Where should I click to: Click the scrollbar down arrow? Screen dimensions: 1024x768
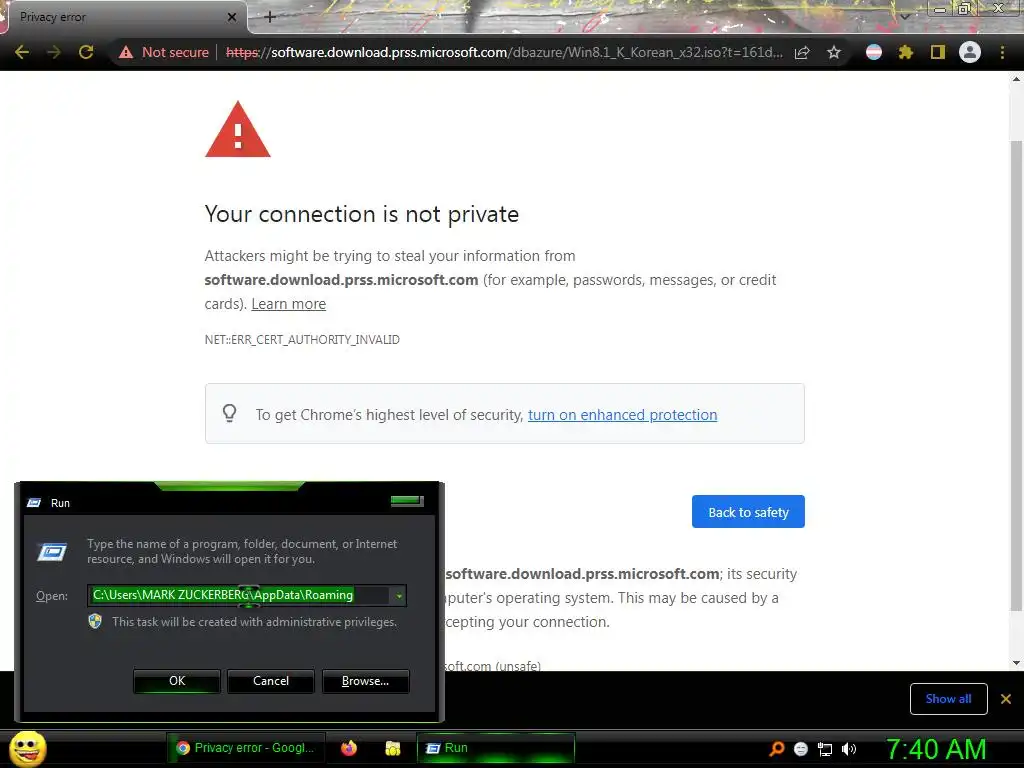coord(1016,663)
